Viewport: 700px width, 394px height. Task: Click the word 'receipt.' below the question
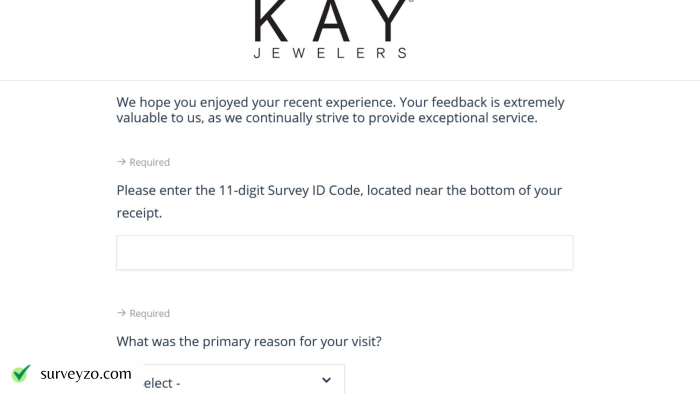coord(139,213)
